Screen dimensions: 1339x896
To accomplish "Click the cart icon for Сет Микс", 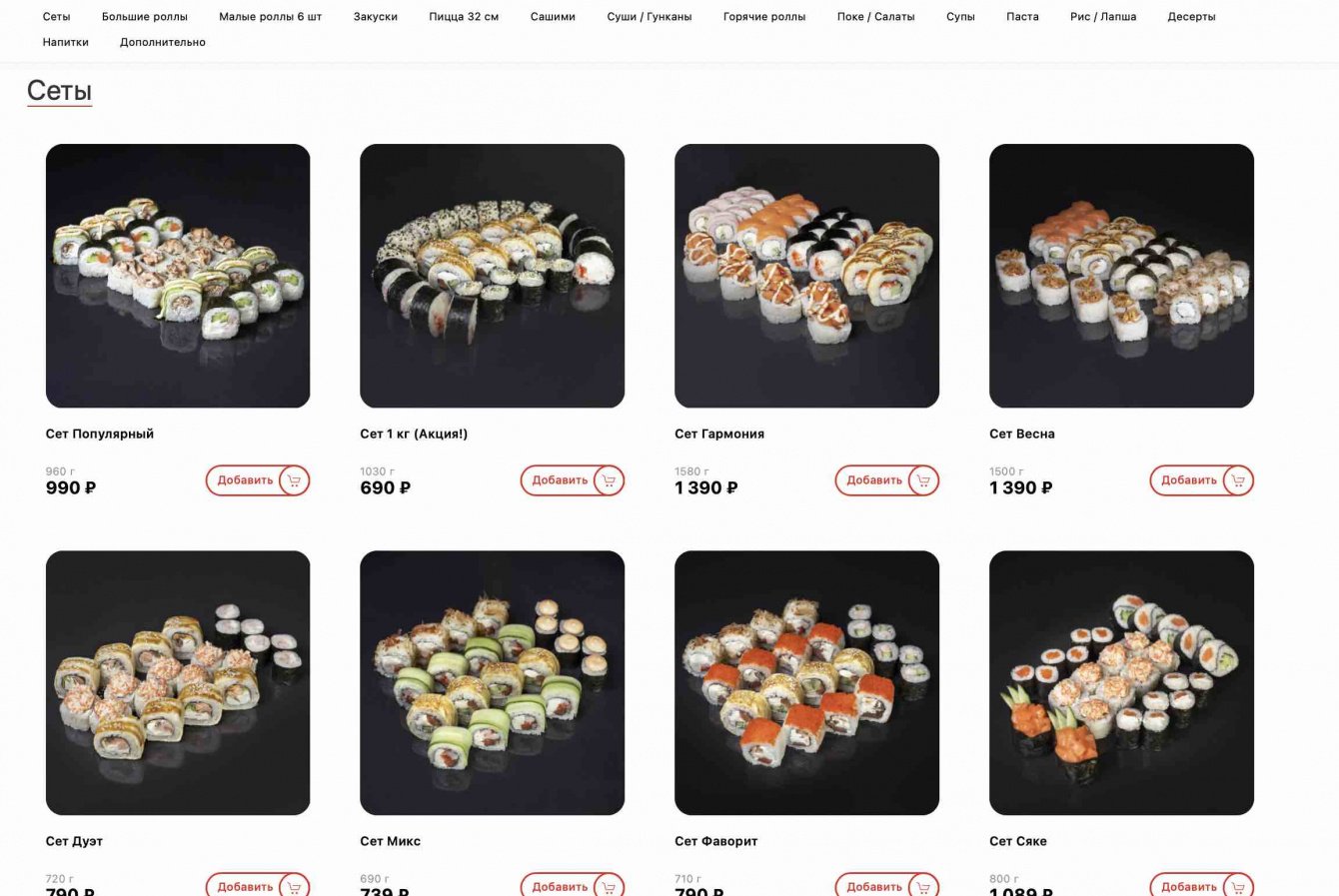I will coord(609,886).
